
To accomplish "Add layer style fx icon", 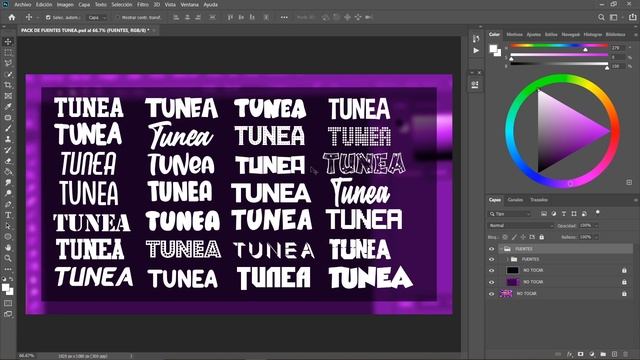I will (570, 354).
